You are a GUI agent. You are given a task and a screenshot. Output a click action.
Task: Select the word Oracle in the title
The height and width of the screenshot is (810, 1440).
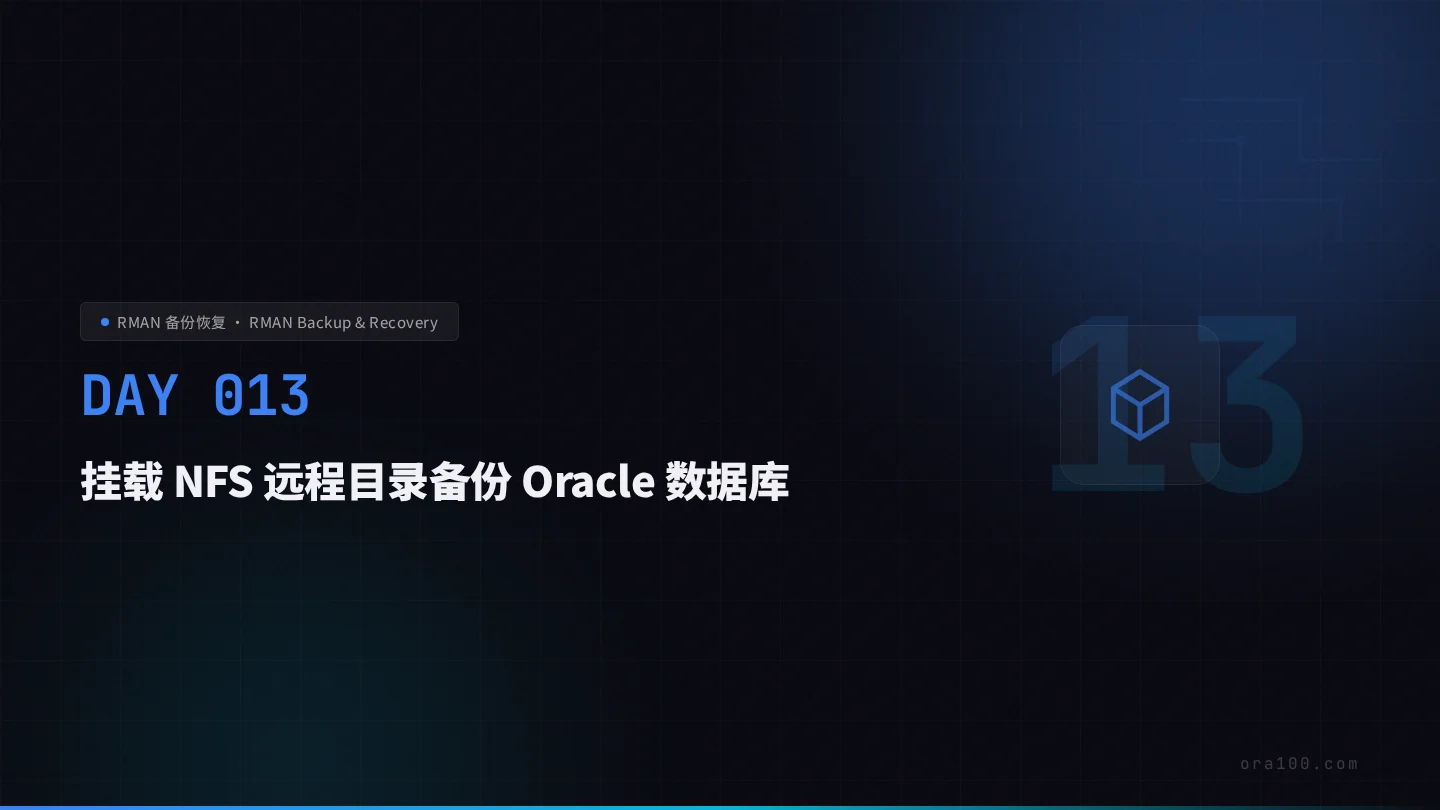588,482
